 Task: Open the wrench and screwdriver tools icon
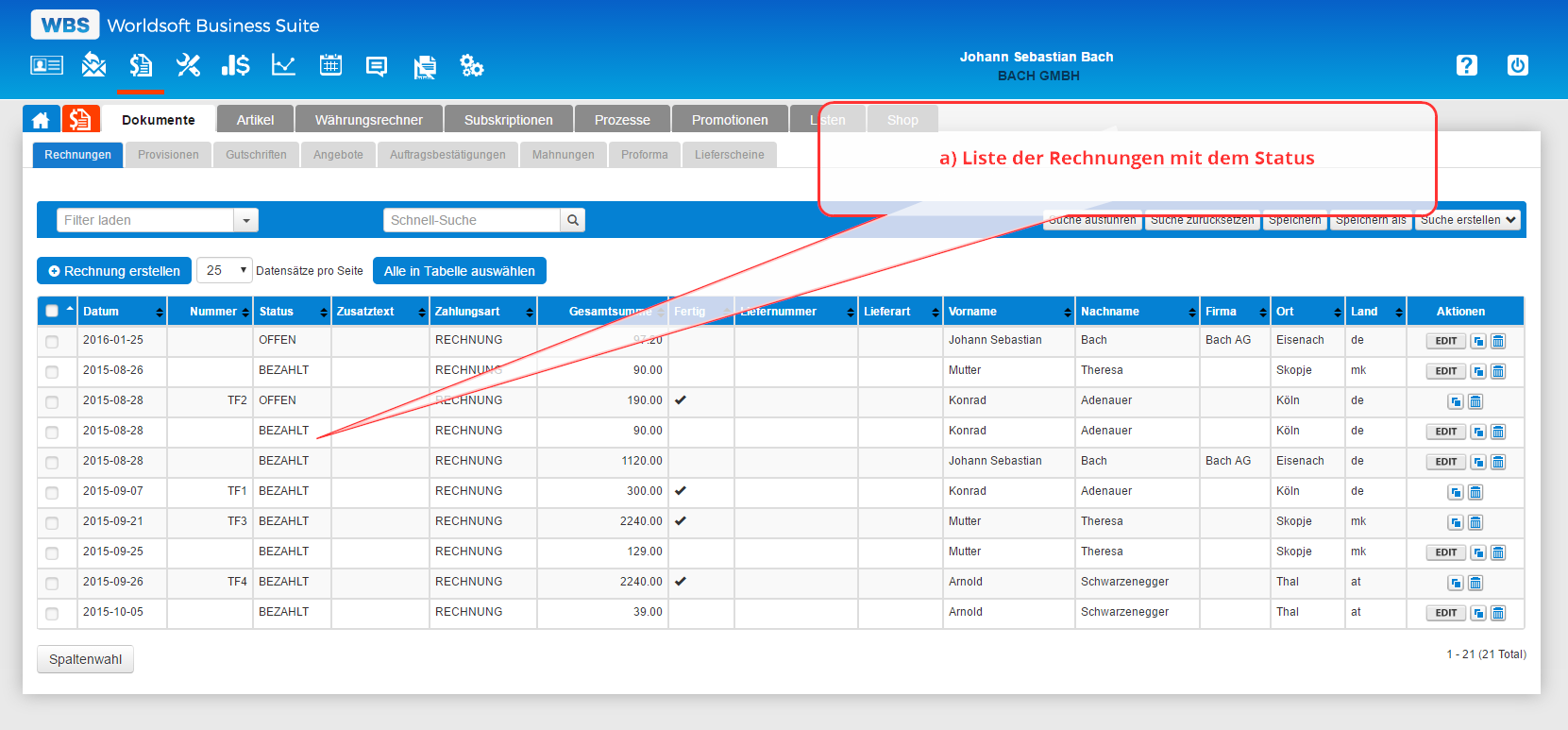point(188,65)
